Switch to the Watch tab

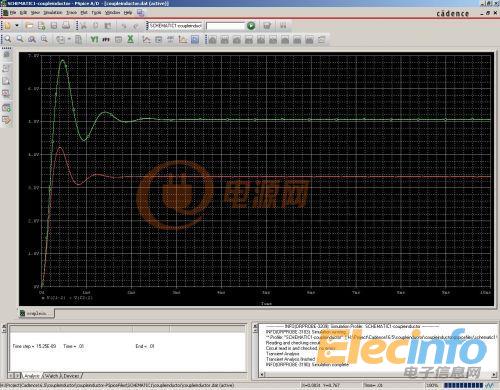coord(52,376)
